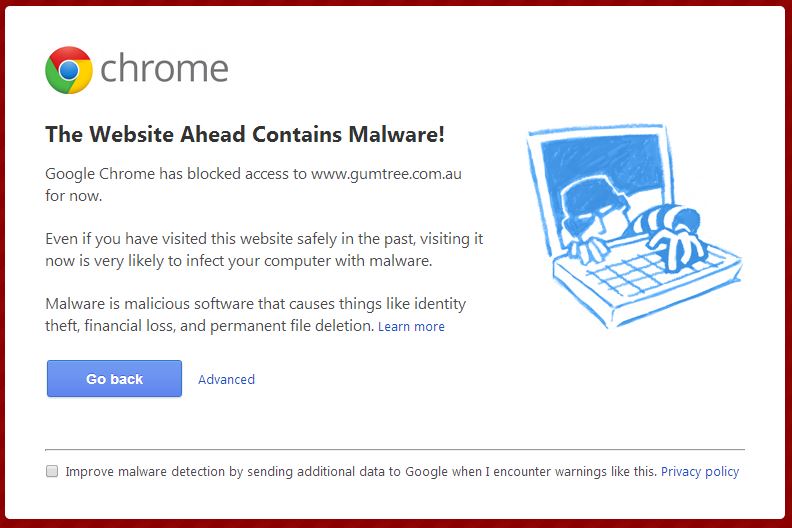Click the horizontal divider above the checkbox

point(395,450)
